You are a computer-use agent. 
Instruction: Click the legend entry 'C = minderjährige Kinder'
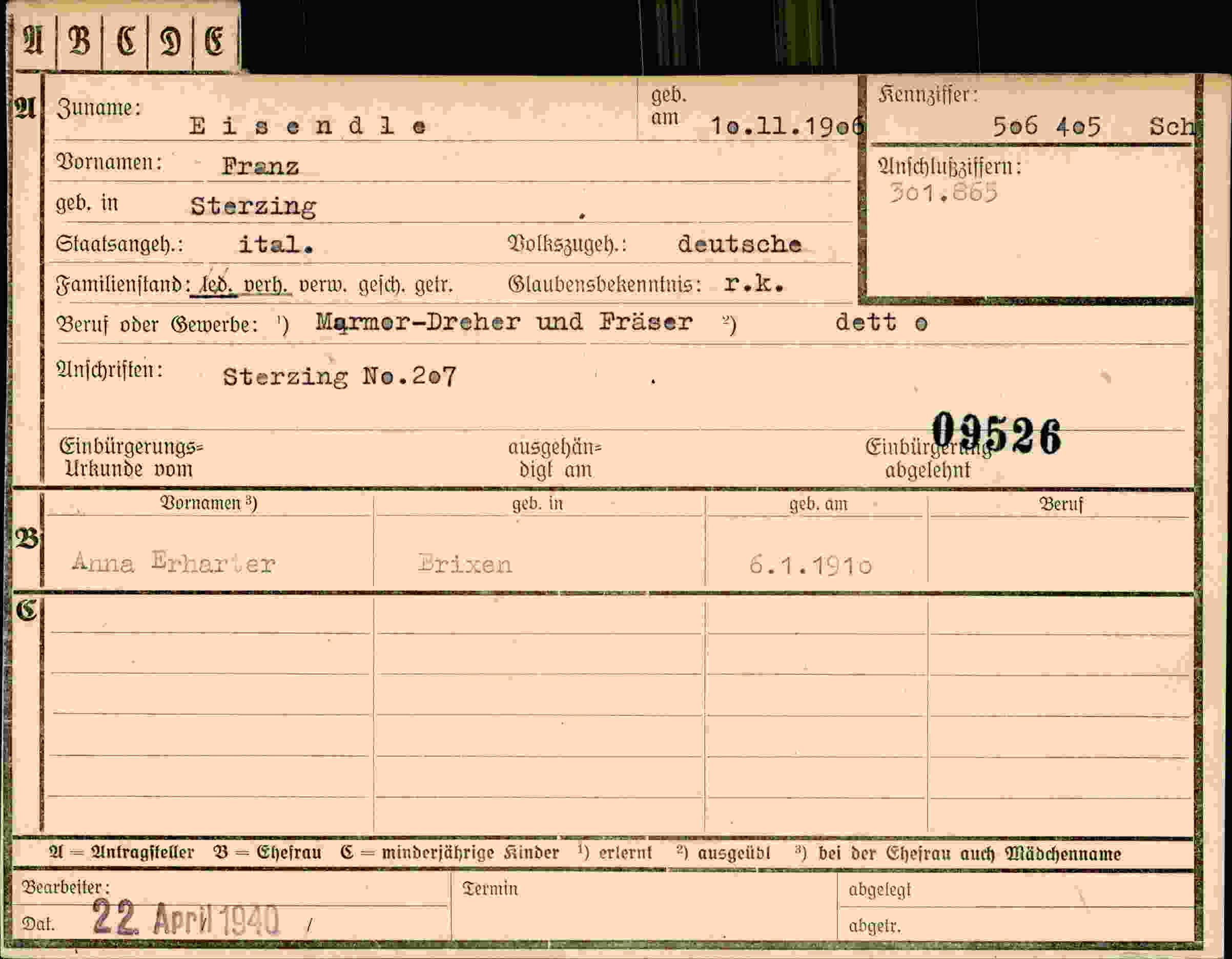click(x=449, y=853)
